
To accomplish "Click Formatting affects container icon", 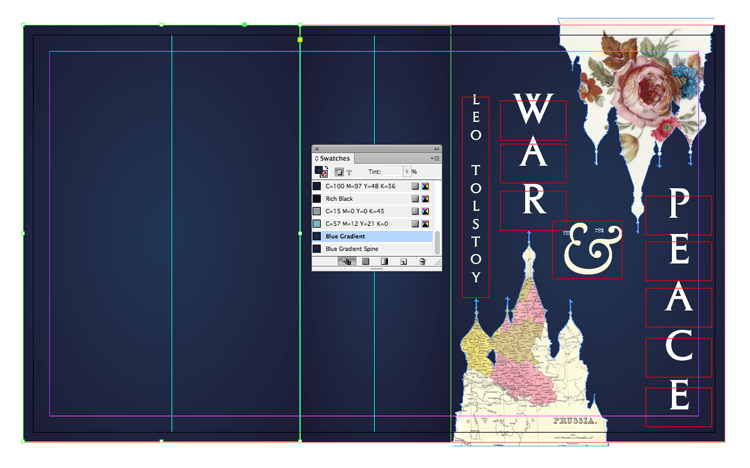I will pyautogui.click(x=339, y=172).
